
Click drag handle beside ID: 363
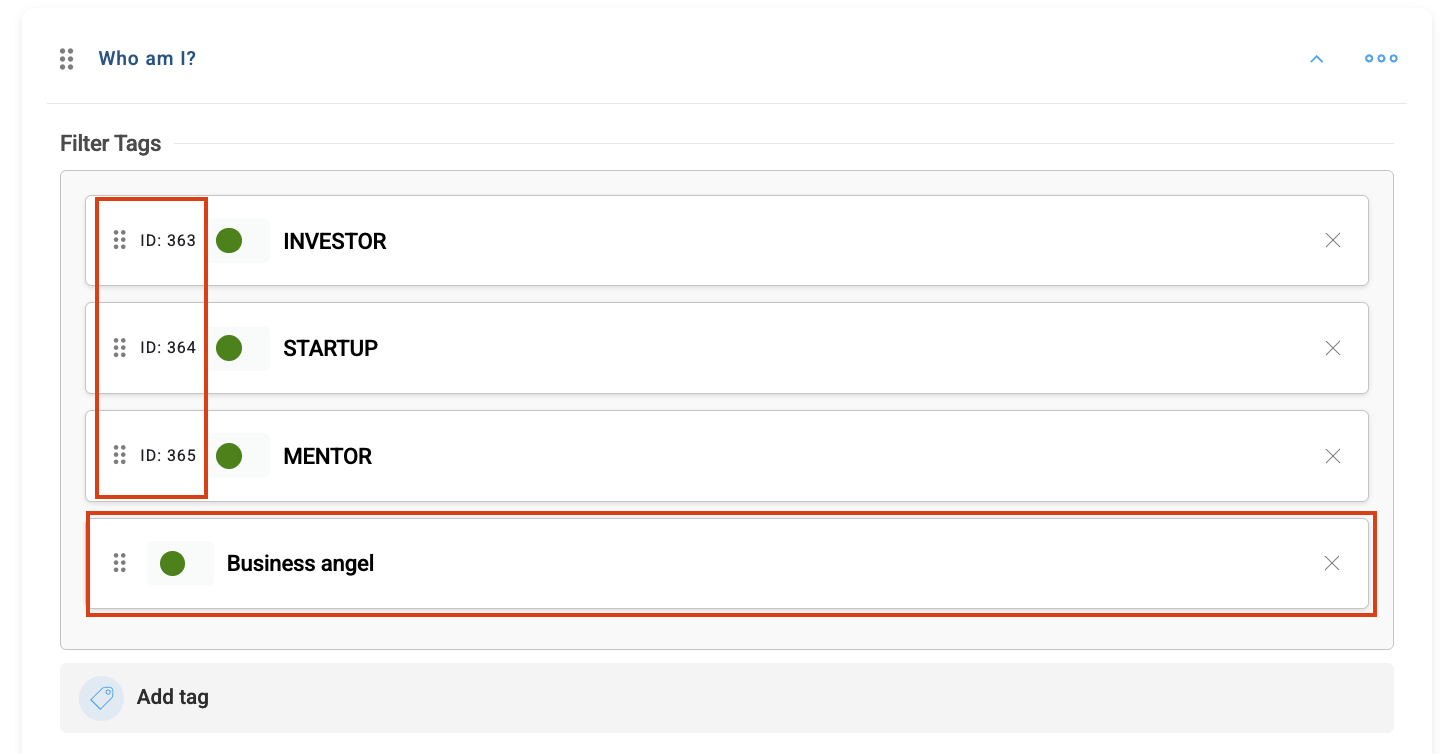tap(119, 240)
